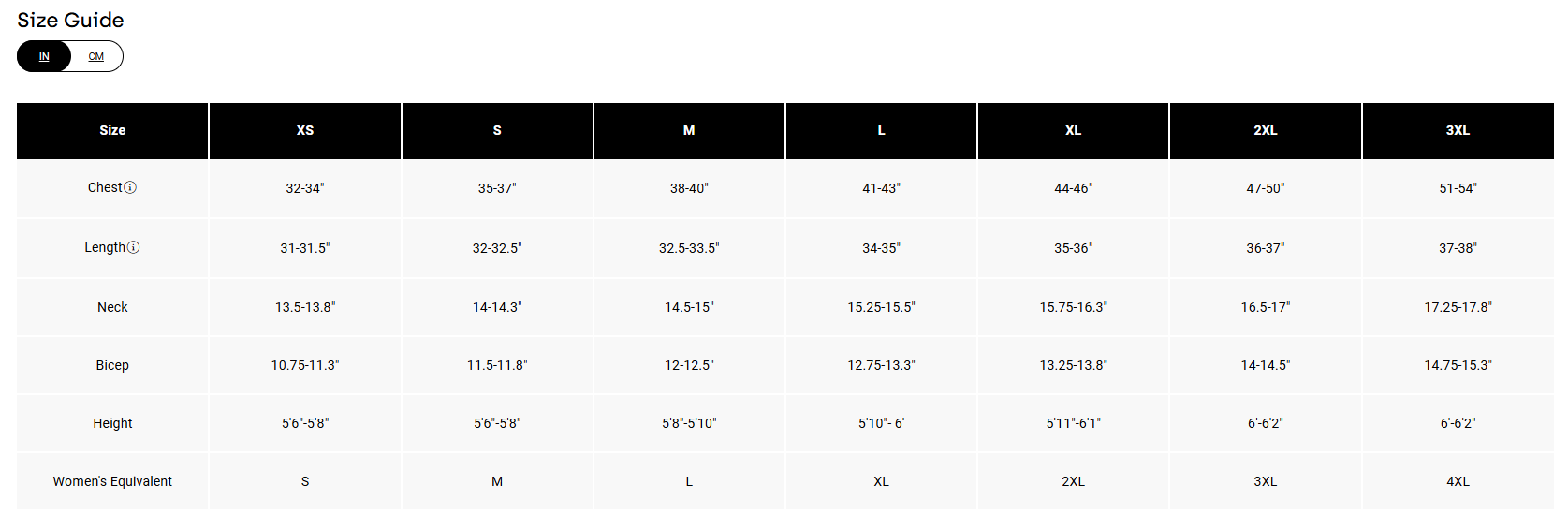Screen dimensions: 1568x529
Task: Click the 5'8"-5'10" height cell
Action: [x=689, y=423]
